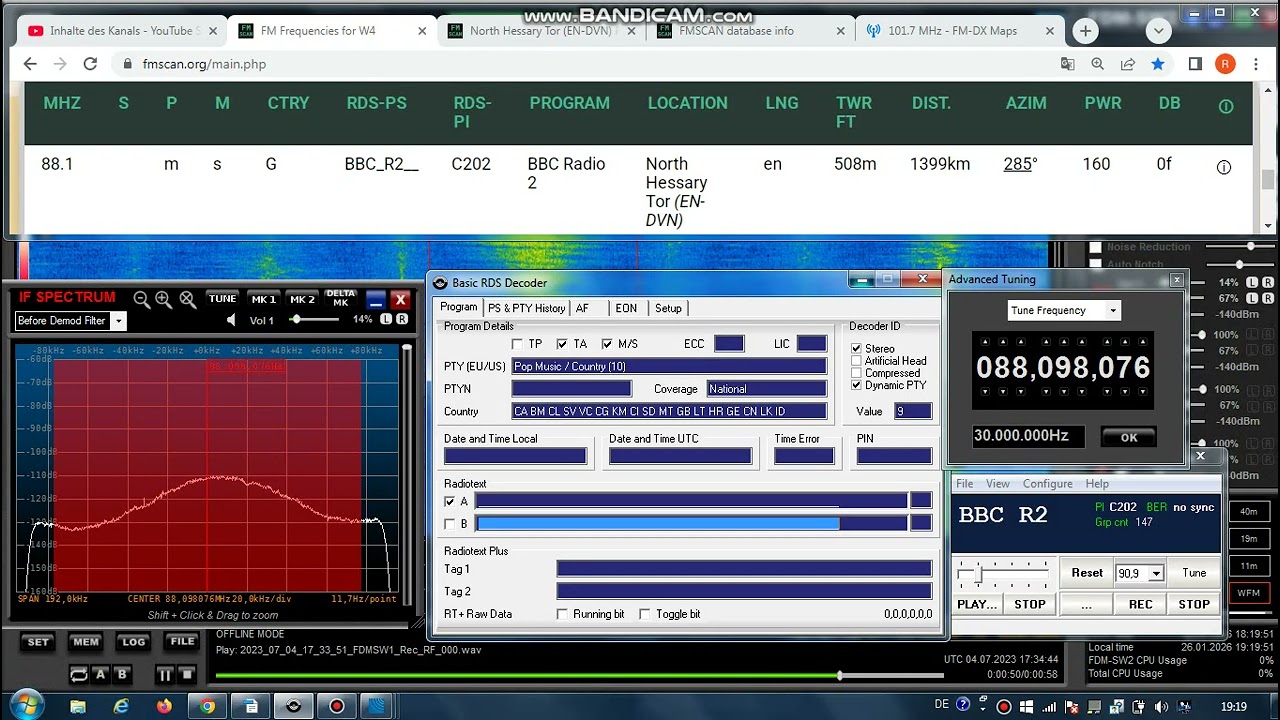Open the Before Demod Filter dropdown

click(118, 321)
